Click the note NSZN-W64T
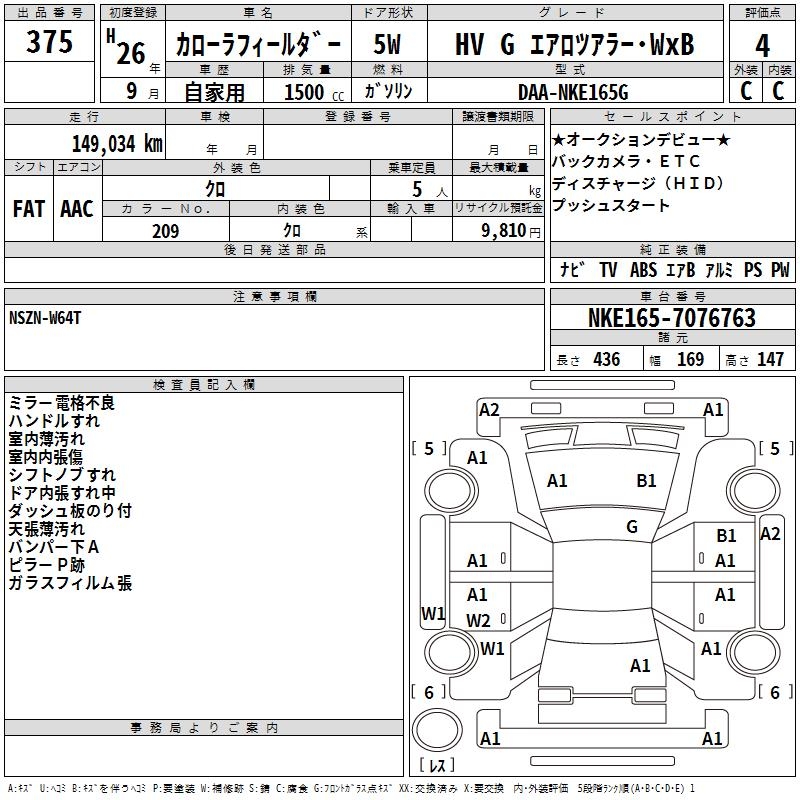This screenshot has height=800, width=800. pyautogui.click(x=45, y=318)
